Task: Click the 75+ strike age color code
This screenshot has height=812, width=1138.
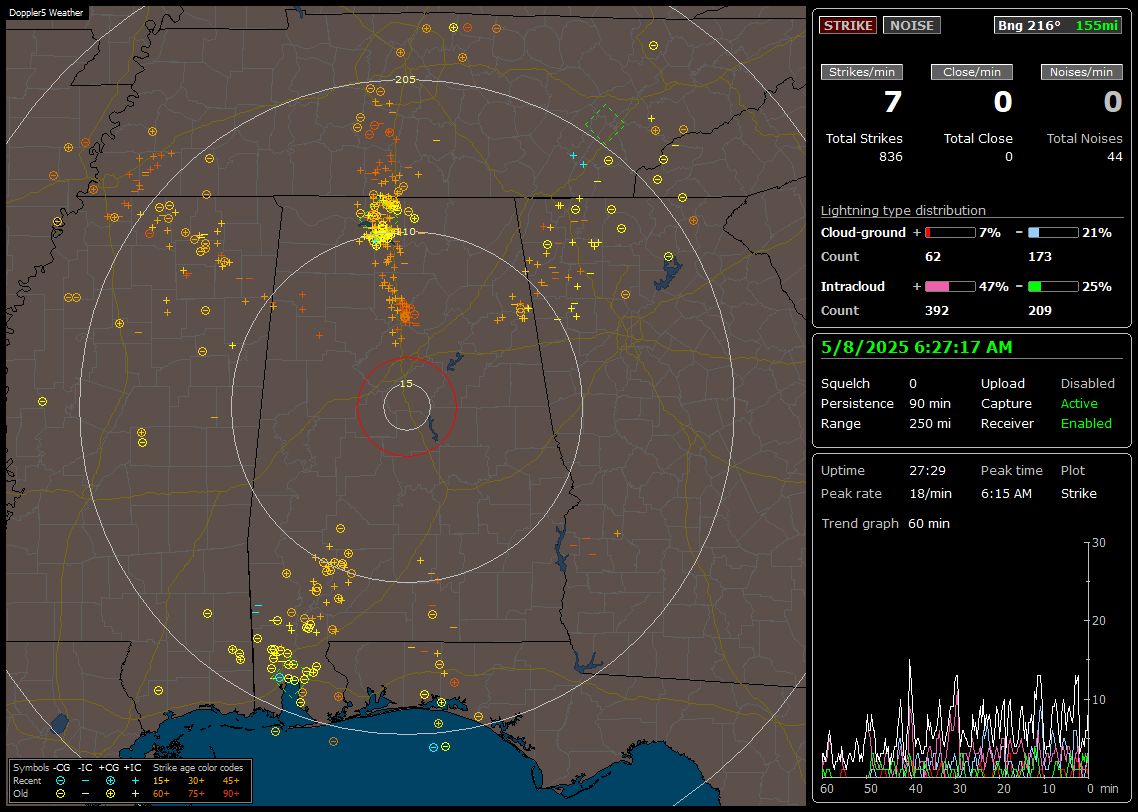Action: pos(196,794)
